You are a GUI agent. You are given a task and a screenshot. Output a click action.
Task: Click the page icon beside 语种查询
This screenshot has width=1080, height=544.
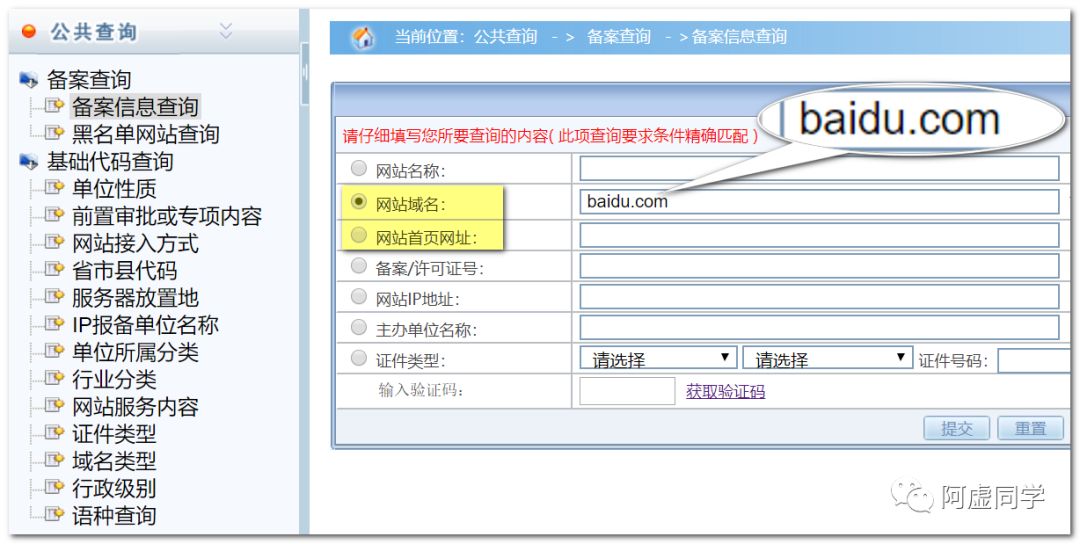click(x=55, y=514)
